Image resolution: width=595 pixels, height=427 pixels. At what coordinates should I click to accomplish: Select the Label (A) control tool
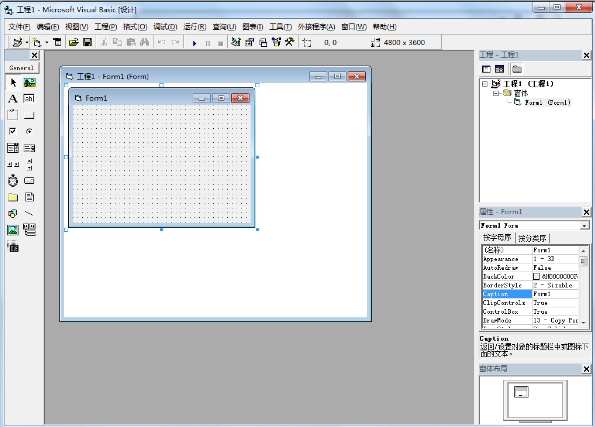coord(13,99)
